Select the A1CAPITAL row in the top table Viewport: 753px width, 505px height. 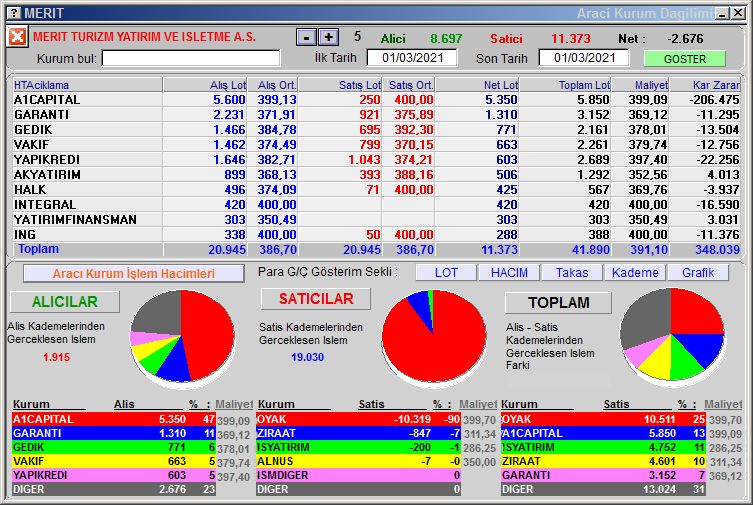(376, 99)
